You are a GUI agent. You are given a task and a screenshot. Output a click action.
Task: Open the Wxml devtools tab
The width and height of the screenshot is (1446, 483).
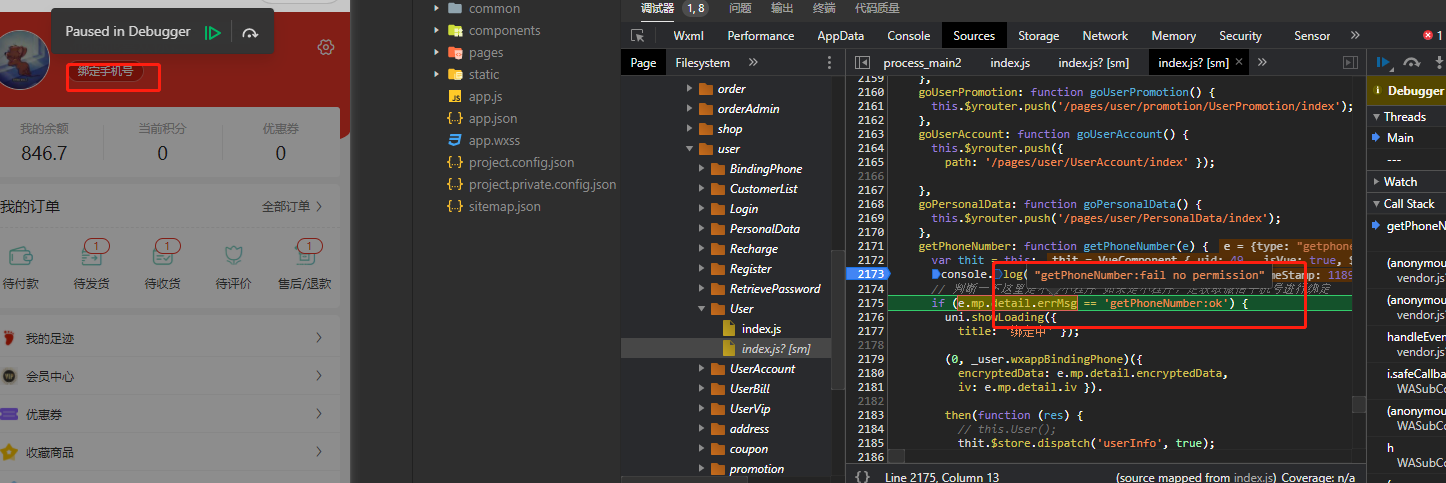pos(688,35)
